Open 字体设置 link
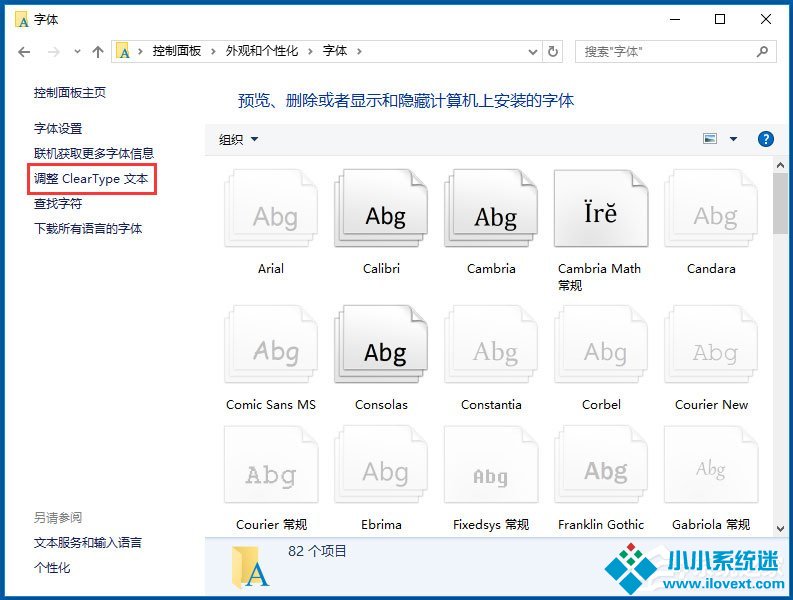Screen dimensions: 793x600 (x=58, y=128)
